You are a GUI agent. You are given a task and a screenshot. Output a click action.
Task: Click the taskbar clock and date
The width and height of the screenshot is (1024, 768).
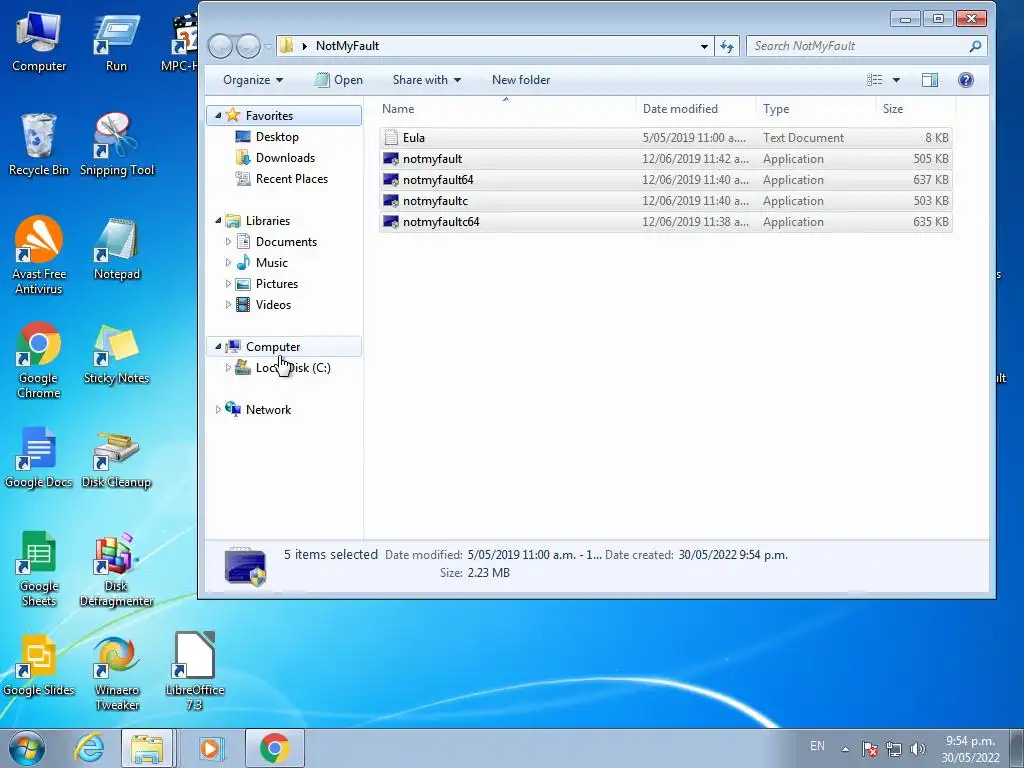[x=970, y=749]
